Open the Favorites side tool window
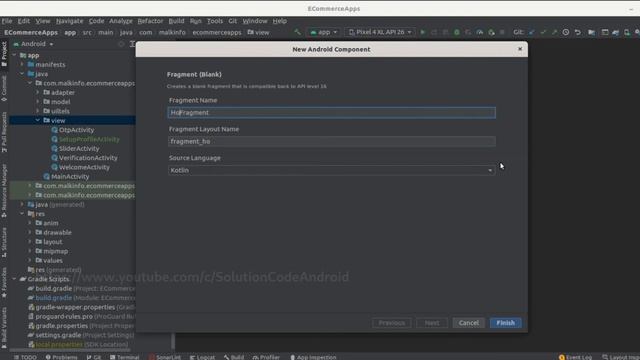The height and width of the screenshot is (360, 640). 4,282
